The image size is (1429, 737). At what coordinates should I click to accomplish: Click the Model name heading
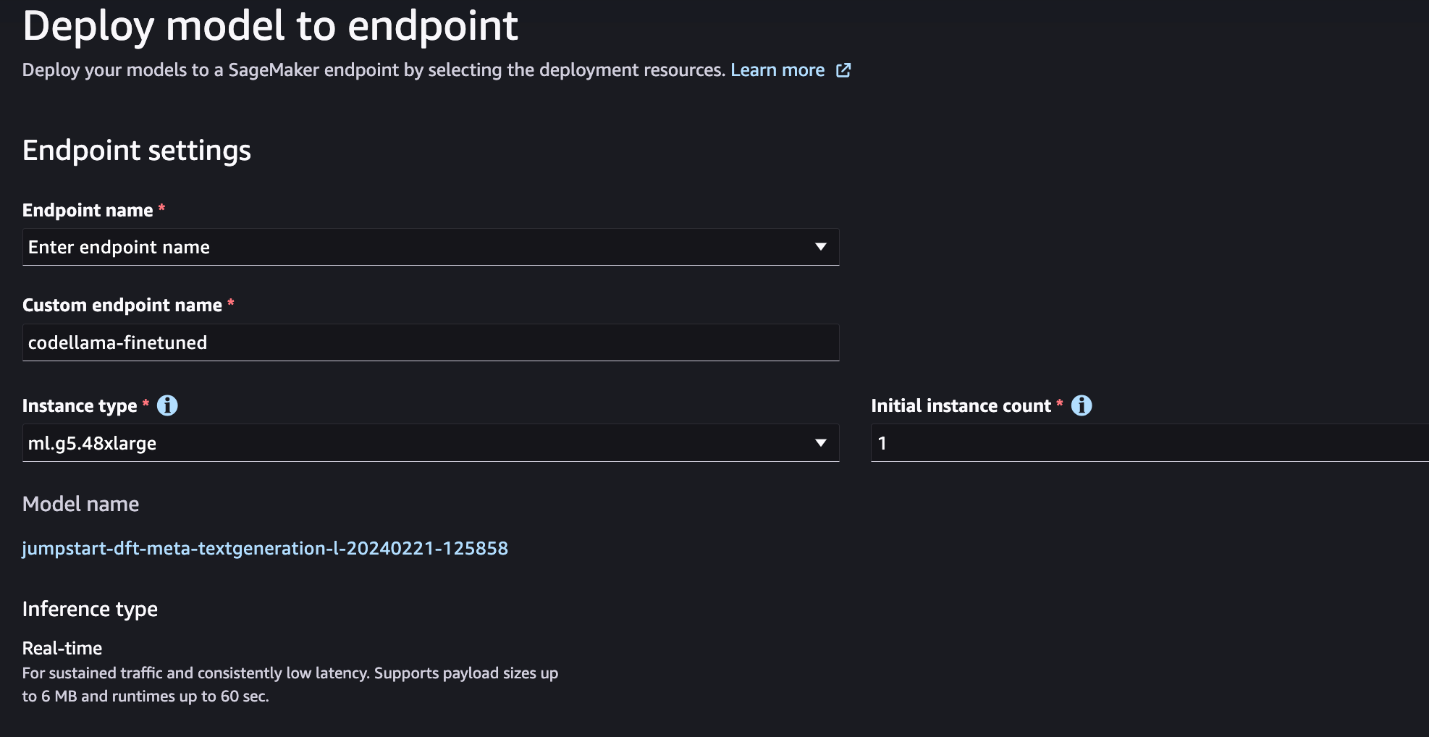point(80,504)
